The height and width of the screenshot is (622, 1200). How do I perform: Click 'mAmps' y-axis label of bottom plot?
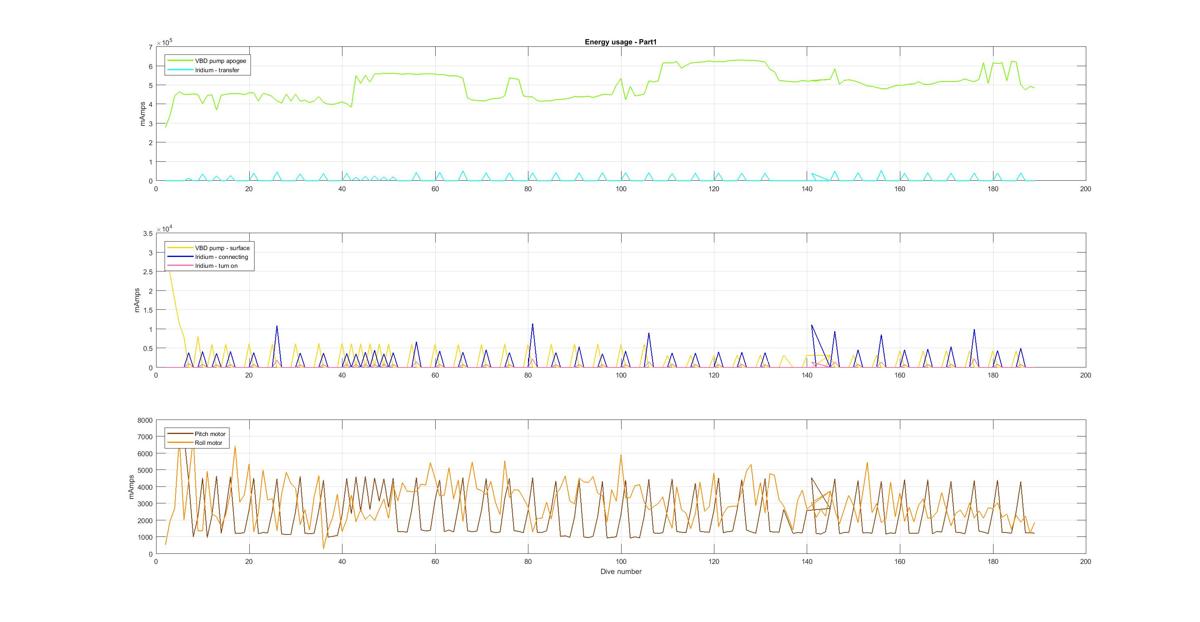pyautogui.click(x=129, y=487)
